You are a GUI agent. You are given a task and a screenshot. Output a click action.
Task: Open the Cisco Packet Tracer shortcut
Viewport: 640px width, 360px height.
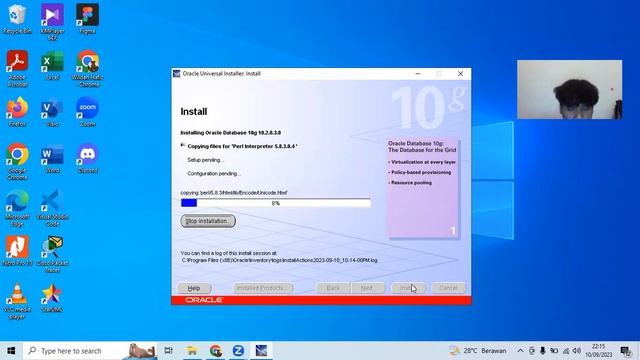[x=52, y=254]
